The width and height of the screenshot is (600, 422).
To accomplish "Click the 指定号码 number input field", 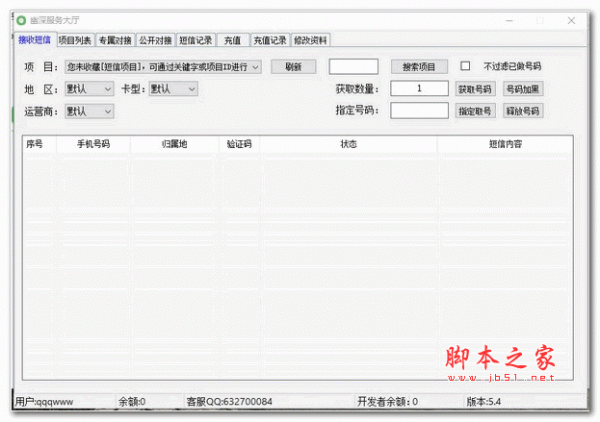I will click(x=419, y=111).
